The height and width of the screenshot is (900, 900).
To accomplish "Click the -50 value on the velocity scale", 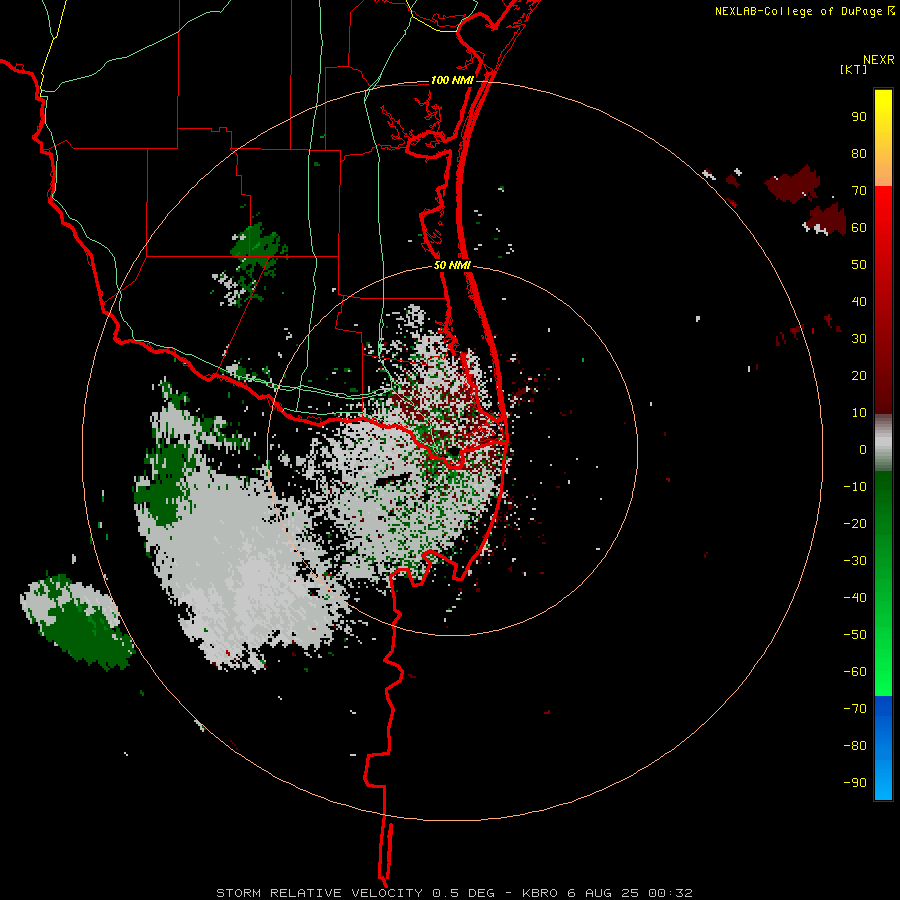I will tap(855, 635).
